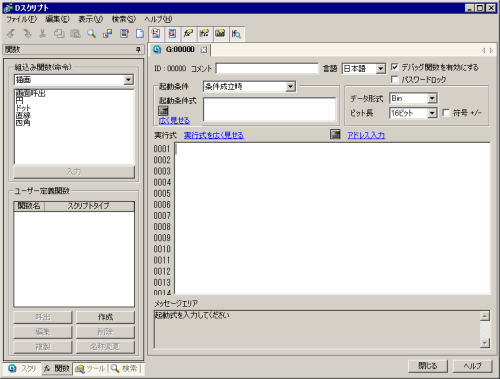Open the 編集(E) menu
This screenshot has width=500, height=379.
click(57, 19)
